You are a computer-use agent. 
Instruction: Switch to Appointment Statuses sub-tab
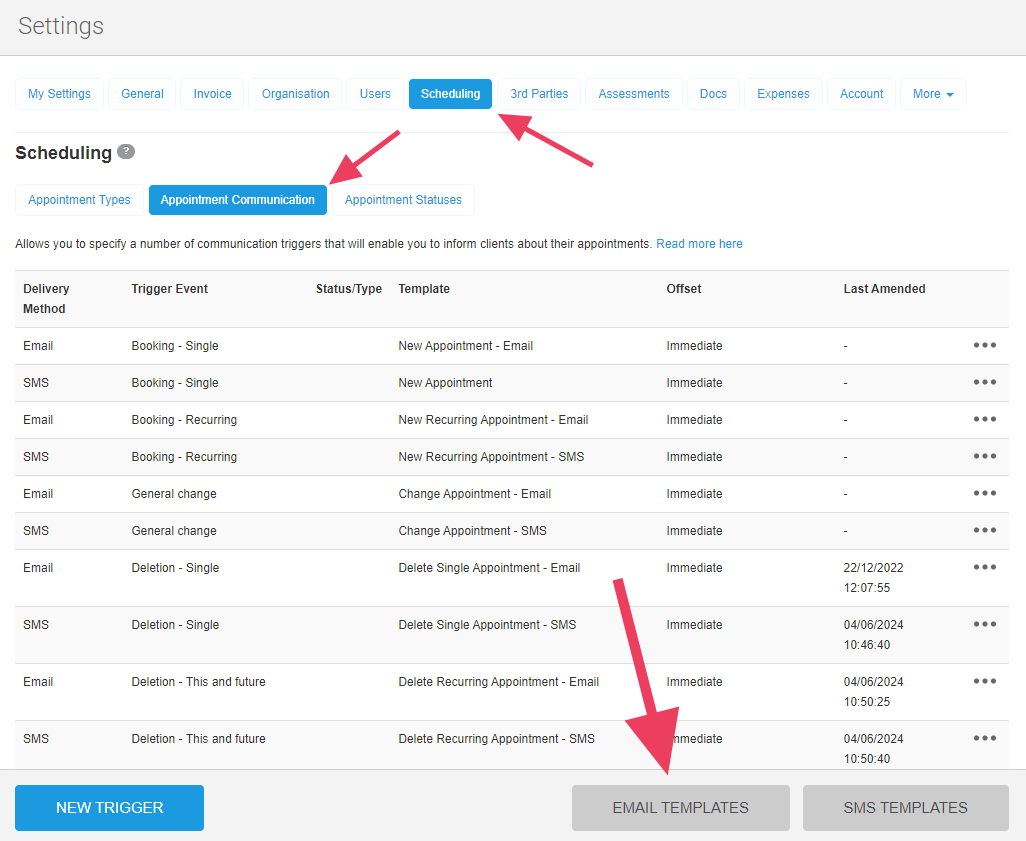[x=403, y=200]
